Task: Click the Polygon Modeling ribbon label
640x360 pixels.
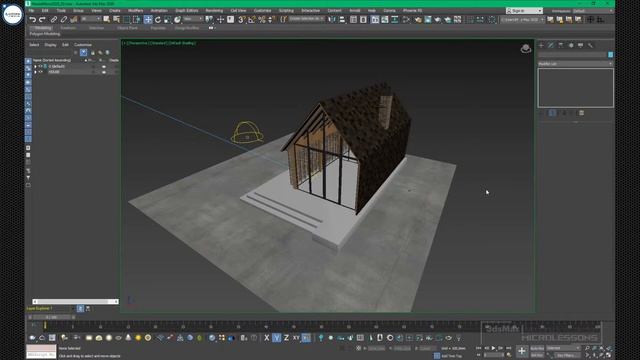Action: click(x=45, y=34)
